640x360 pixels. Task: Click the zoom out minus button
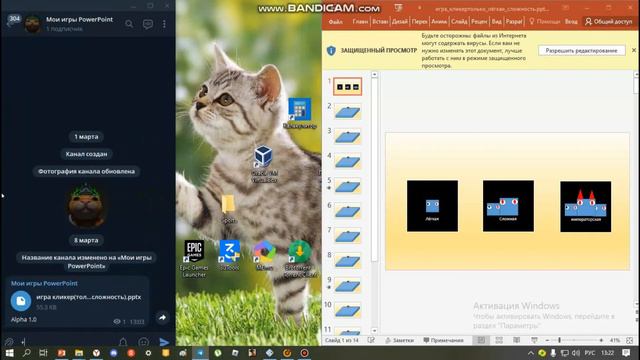click(547, 340)
